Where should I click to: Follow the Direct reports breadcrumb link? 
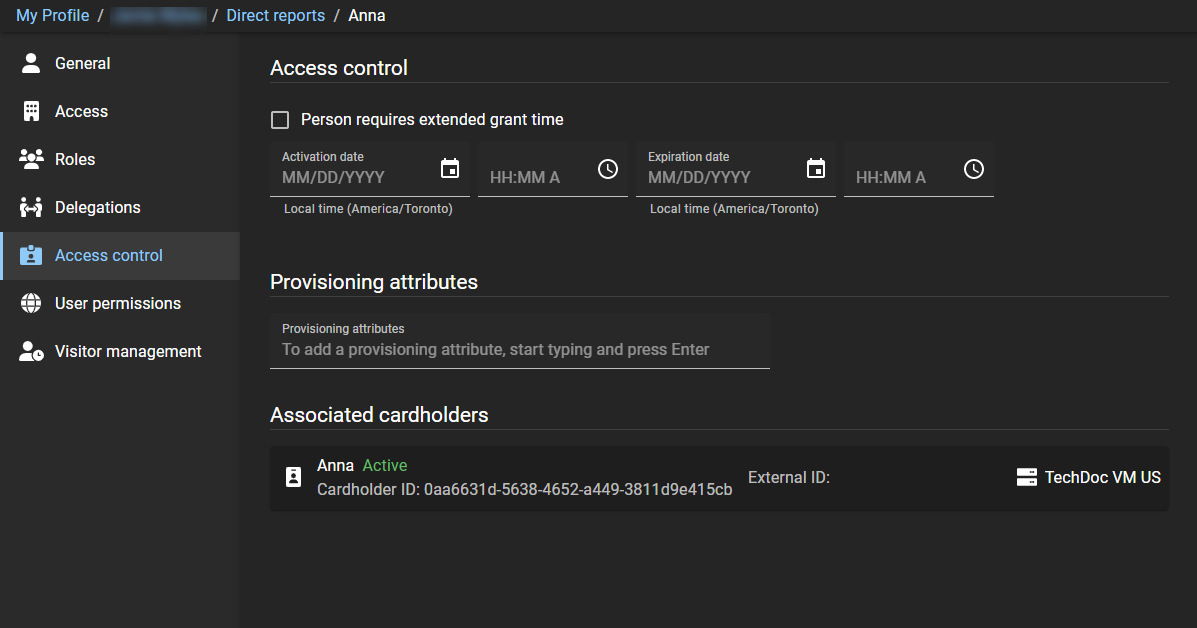click(x=276, y=15)
